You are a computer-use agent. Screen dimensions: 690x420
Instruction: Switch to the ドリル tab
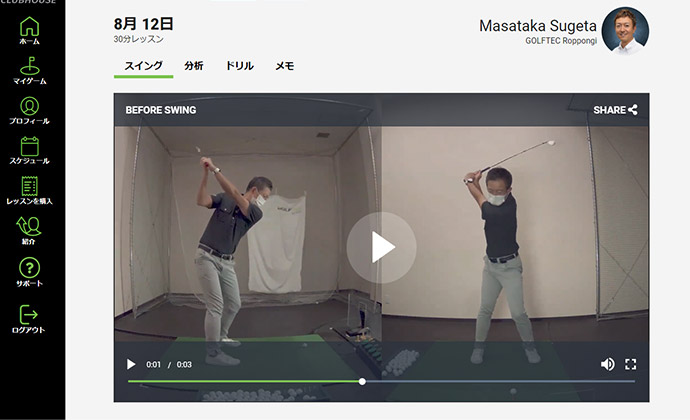tap(239, 66)
